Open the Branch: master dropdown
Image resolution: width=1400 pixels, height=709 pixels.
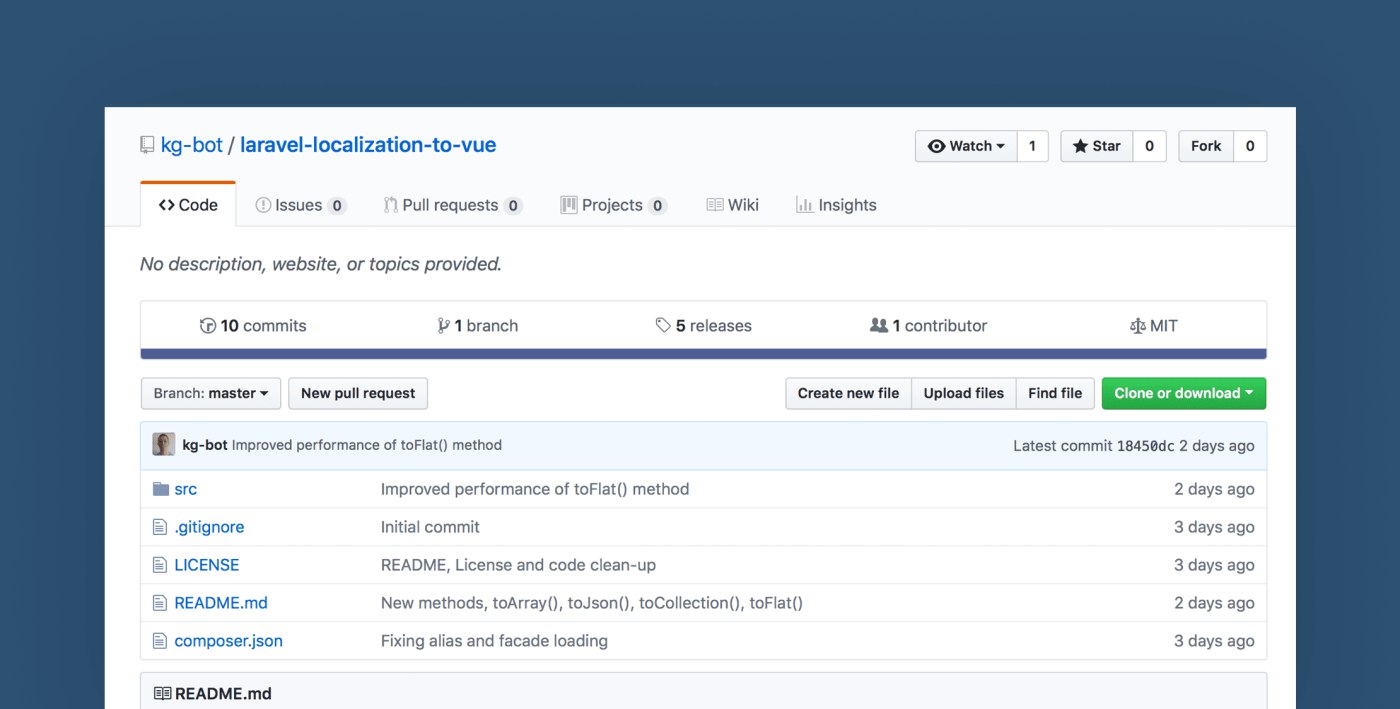[211, 393]
